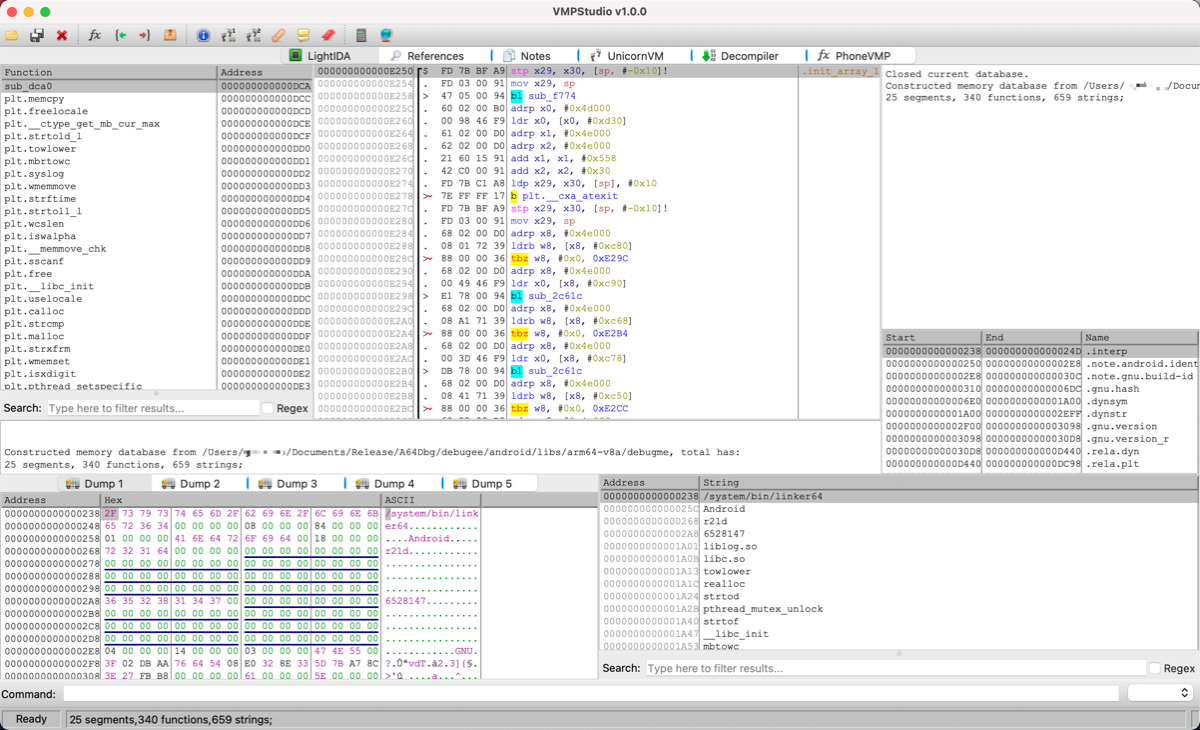Image resolution: width=1200 pixels, height=730 pixels.
Task: Select segment row .gnu.hash
Action: [1040, 389]
